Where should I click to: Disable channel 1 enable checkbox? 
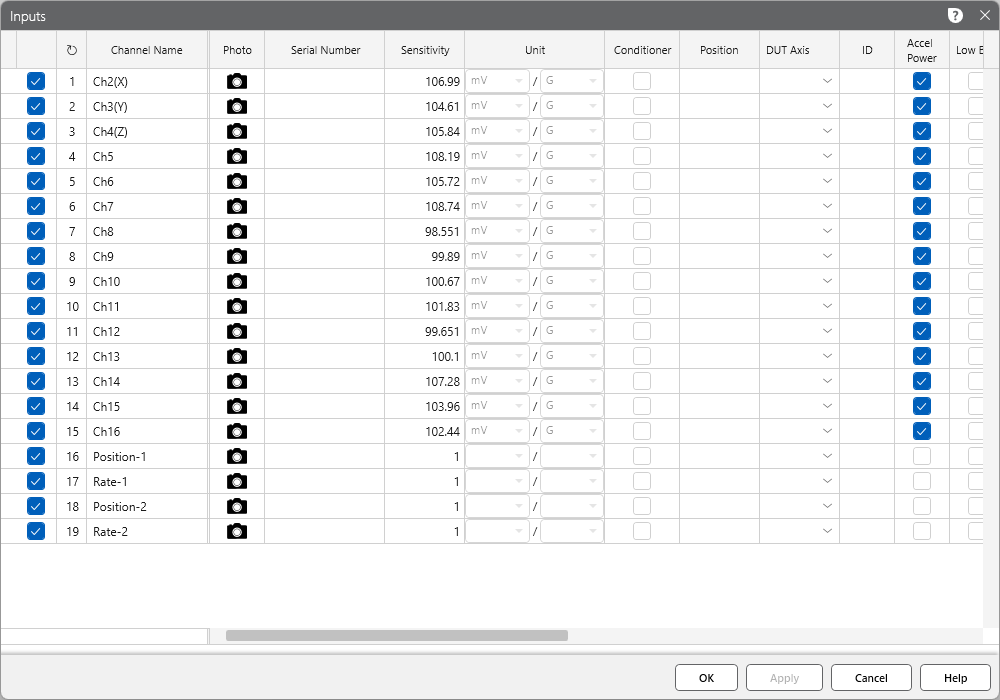click(x=37, y=81)
